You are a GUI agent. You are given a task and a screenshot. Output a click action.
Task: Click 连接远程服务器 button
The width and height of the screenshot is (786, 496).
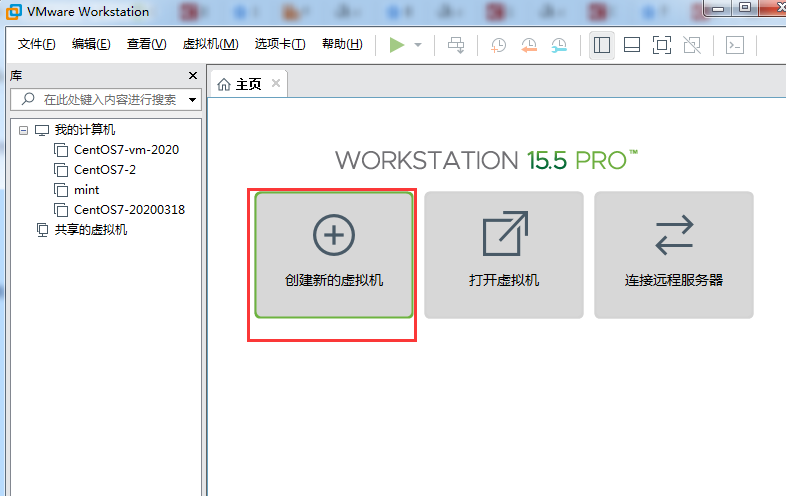pyautogui.click(x=674, y=255)
